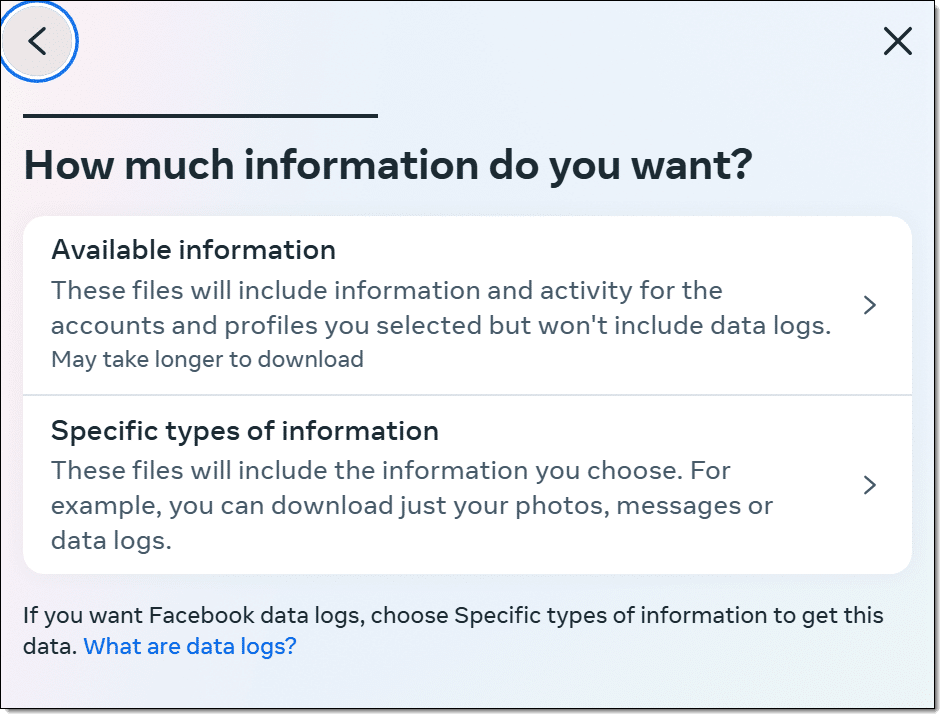Click the dark progress bar segment
Viewport: 945px width, 719px height.
(200, 116)
